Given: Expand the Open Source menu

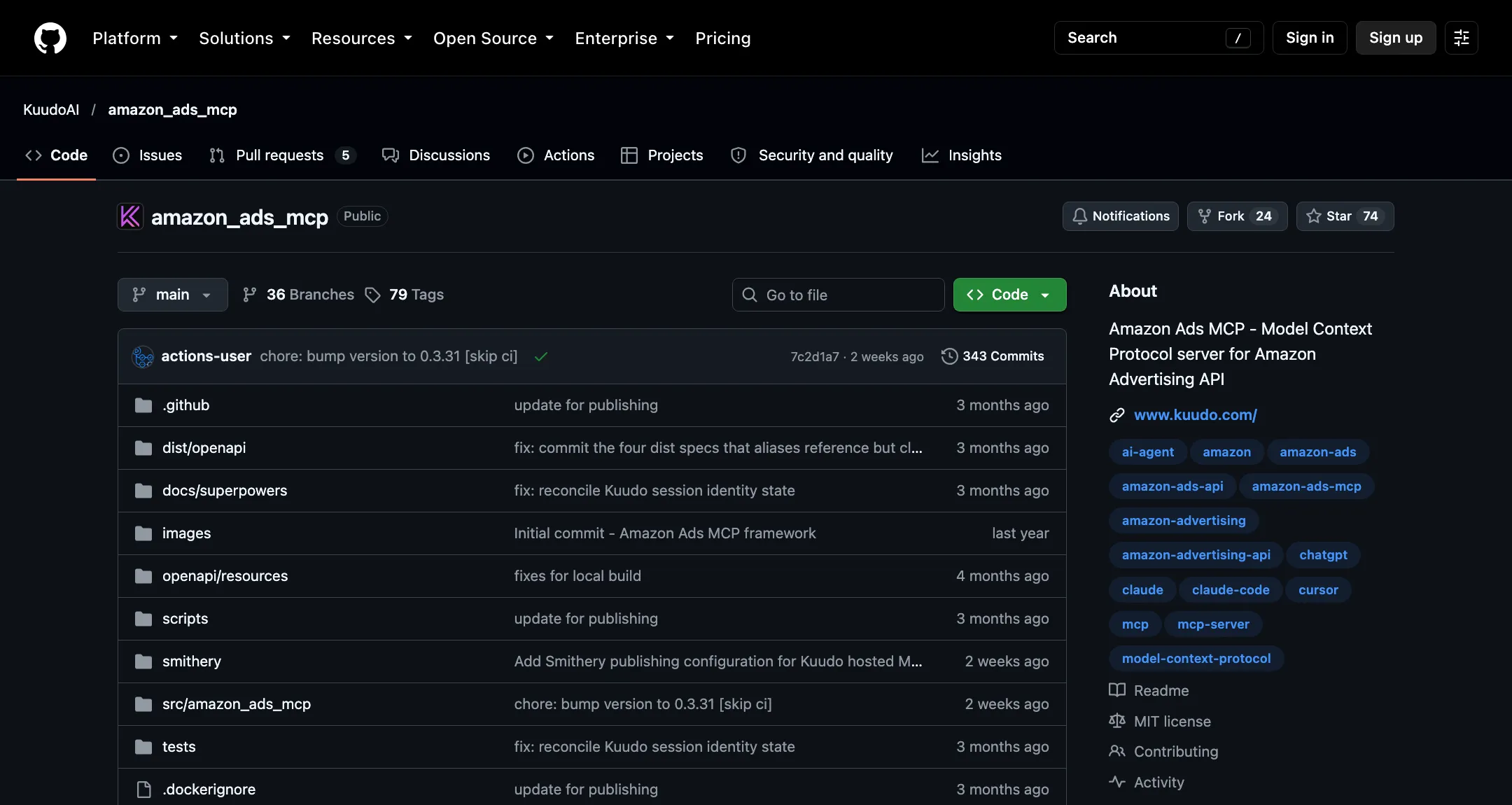Looking at the screenshot, I should click(x=493, y=38).
